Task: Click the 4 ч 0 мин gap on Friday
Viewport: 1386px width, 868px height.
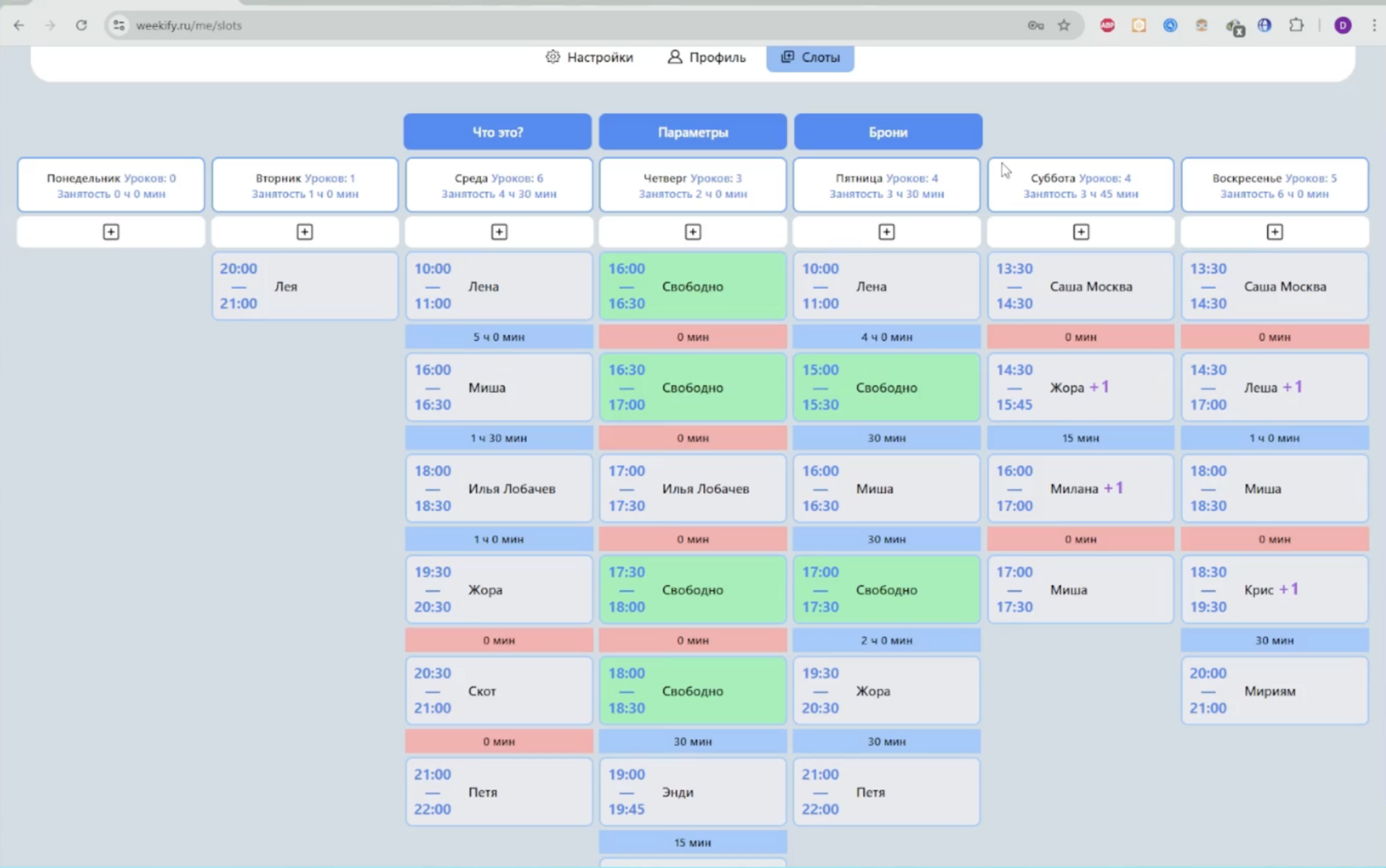Action: pyautogui.click(x=887, y=337)
